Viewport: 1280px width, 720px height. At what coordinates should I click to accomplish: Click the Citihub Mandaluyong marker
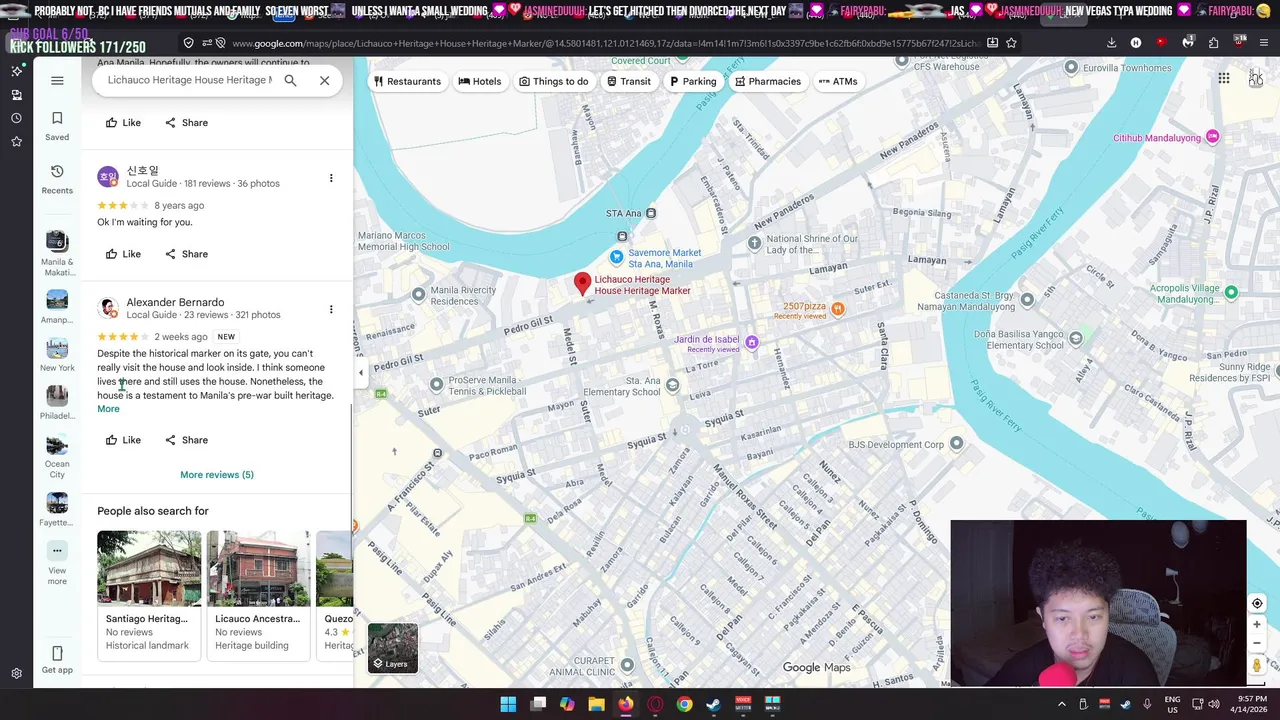[1212, 137]
